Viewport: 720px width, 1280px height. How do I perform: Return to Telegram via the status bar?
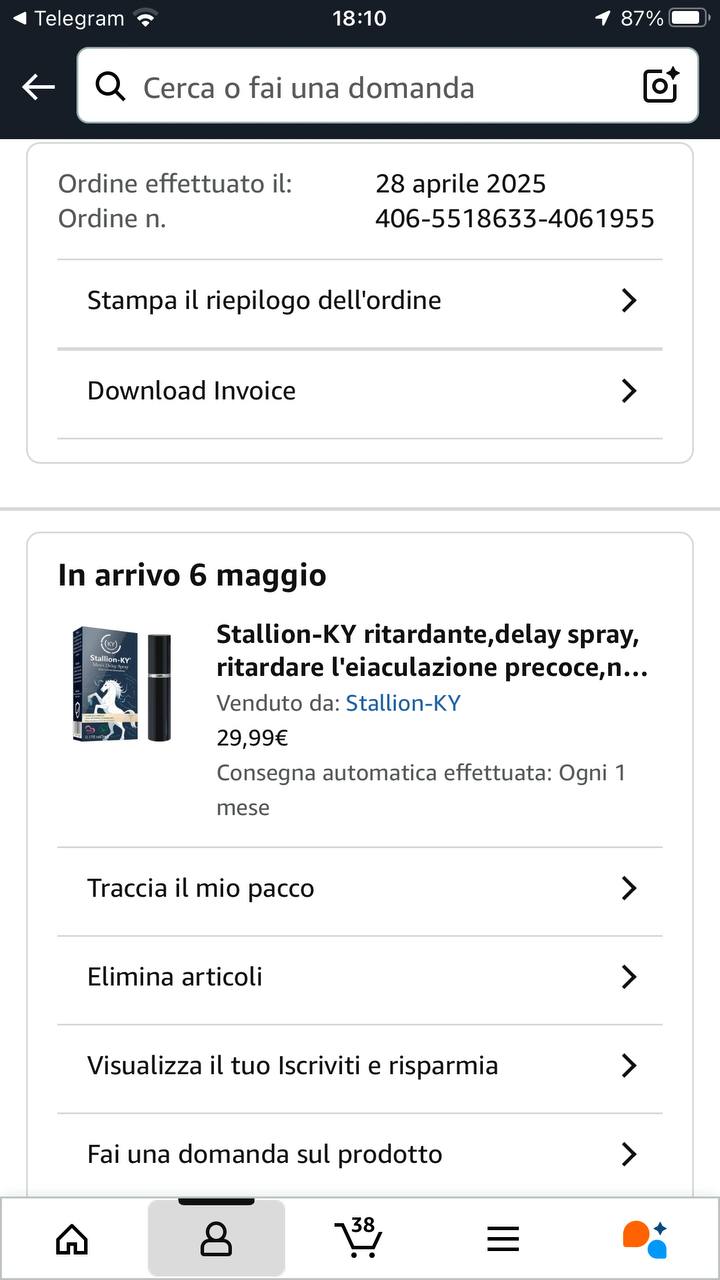click(x=68, y=18)
